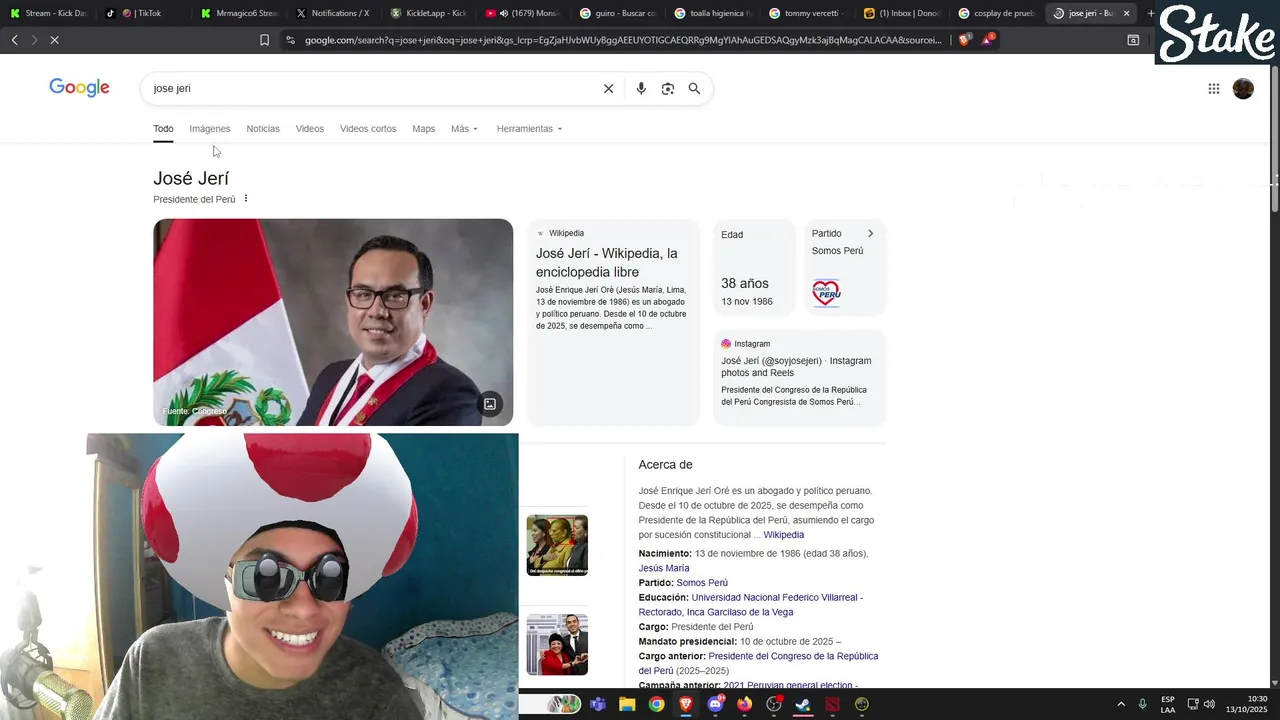The width and height of the screenshot is (1280, 720).
Task: Click the Brave rewards triangle icon
Action: (x=988, y=40)
